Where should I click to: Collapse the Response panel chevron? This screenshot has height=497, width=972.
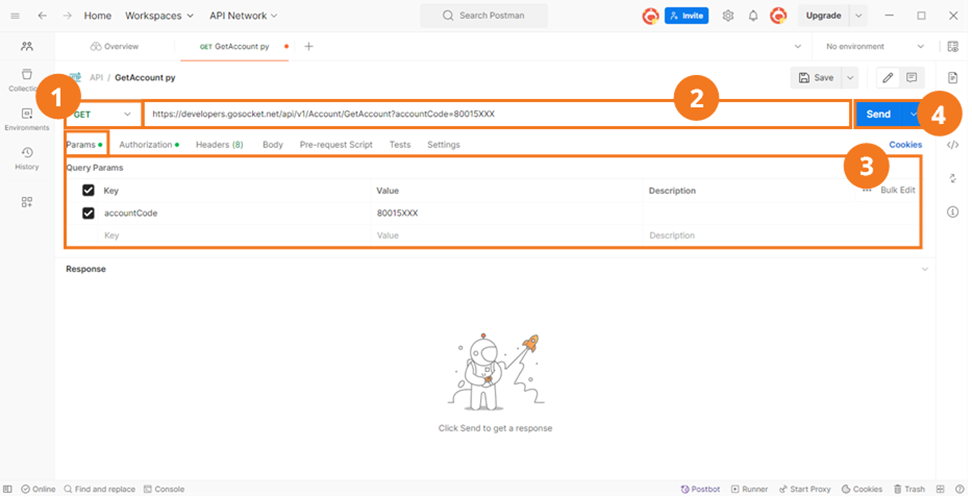(924, 269)
